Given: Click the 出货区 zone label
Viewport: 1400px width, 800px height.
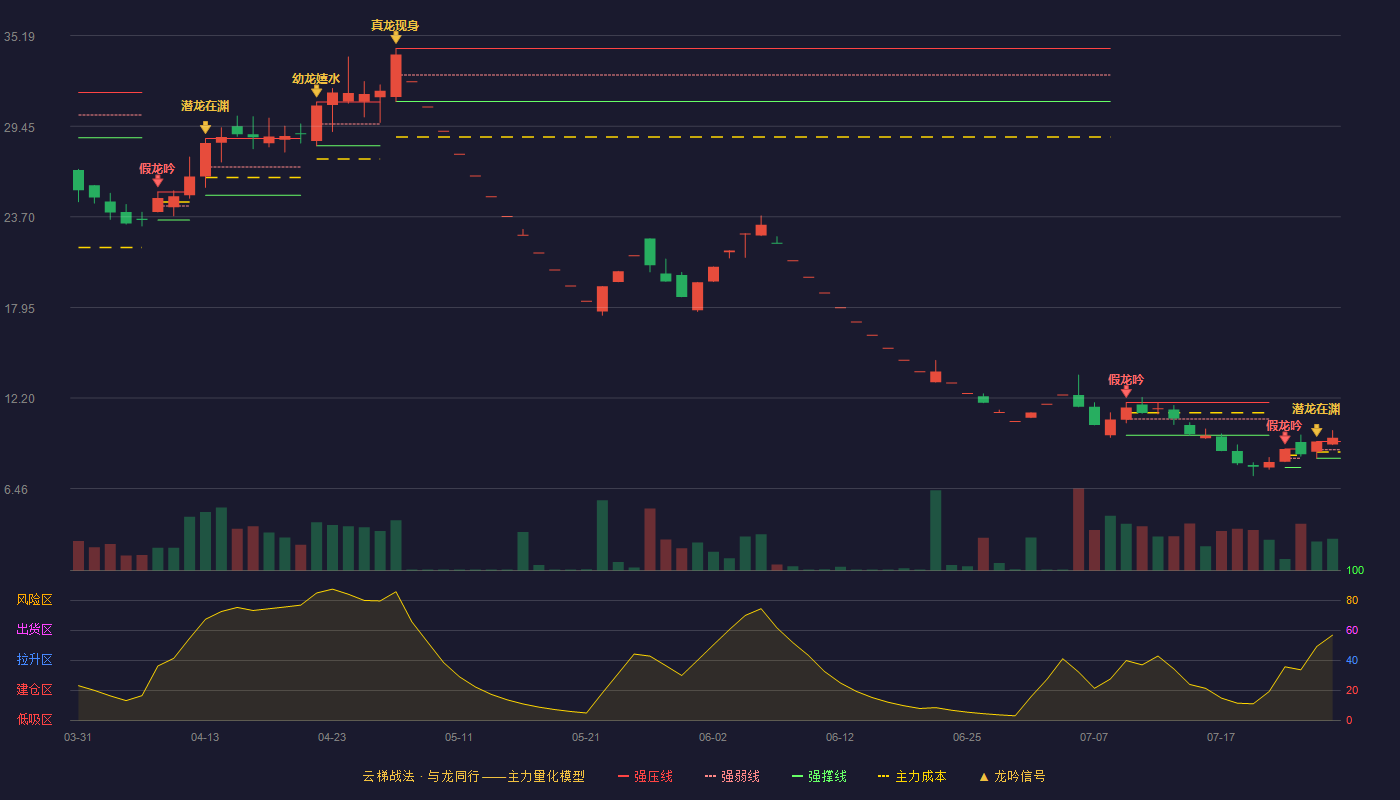Looking at the screenshot, I should tap(34, 630).
